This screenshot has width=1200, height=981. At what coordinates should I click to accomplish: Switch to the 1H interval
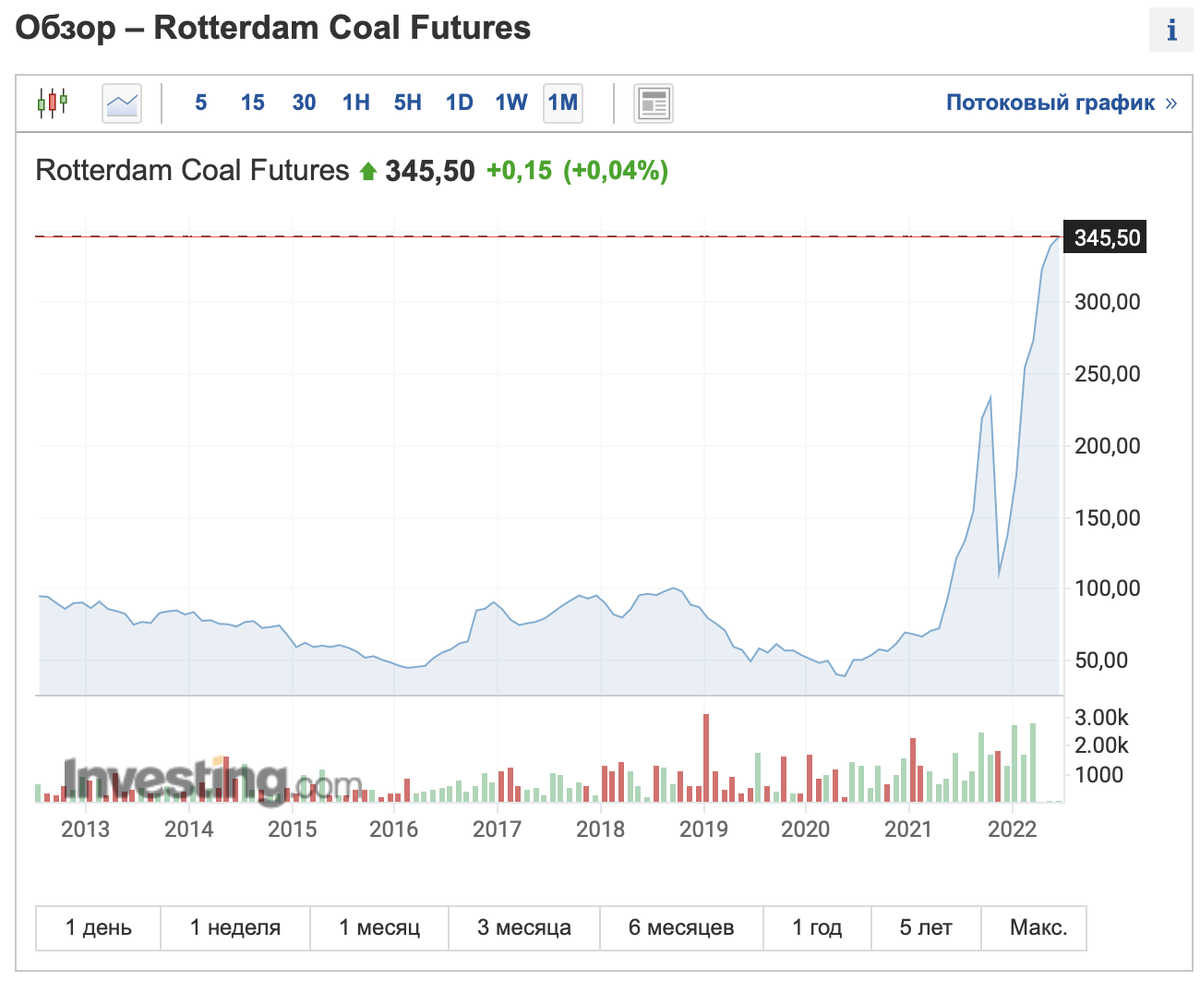click(356, 102)
